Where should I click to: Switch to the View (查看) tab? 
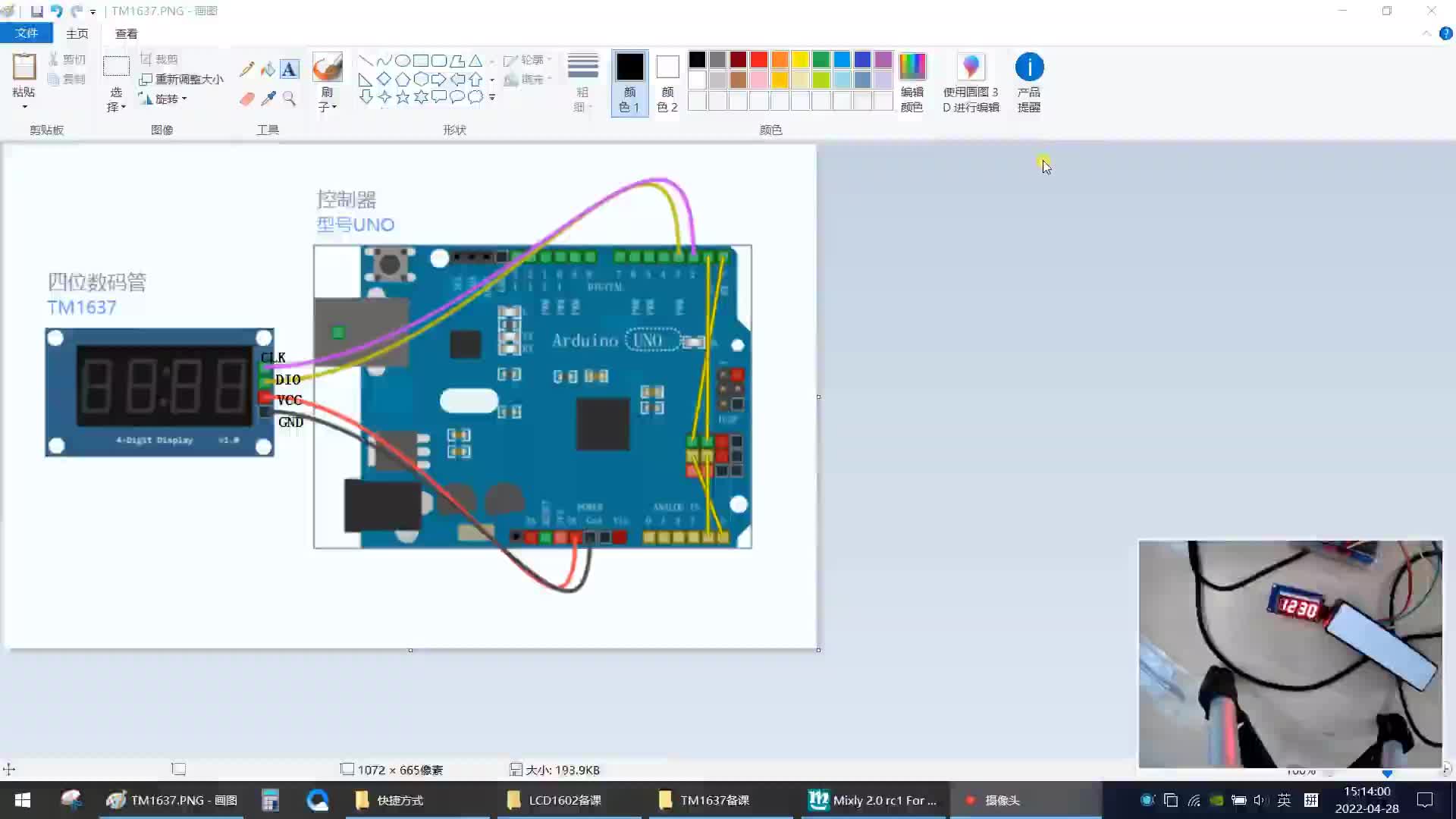pos(126,33)
